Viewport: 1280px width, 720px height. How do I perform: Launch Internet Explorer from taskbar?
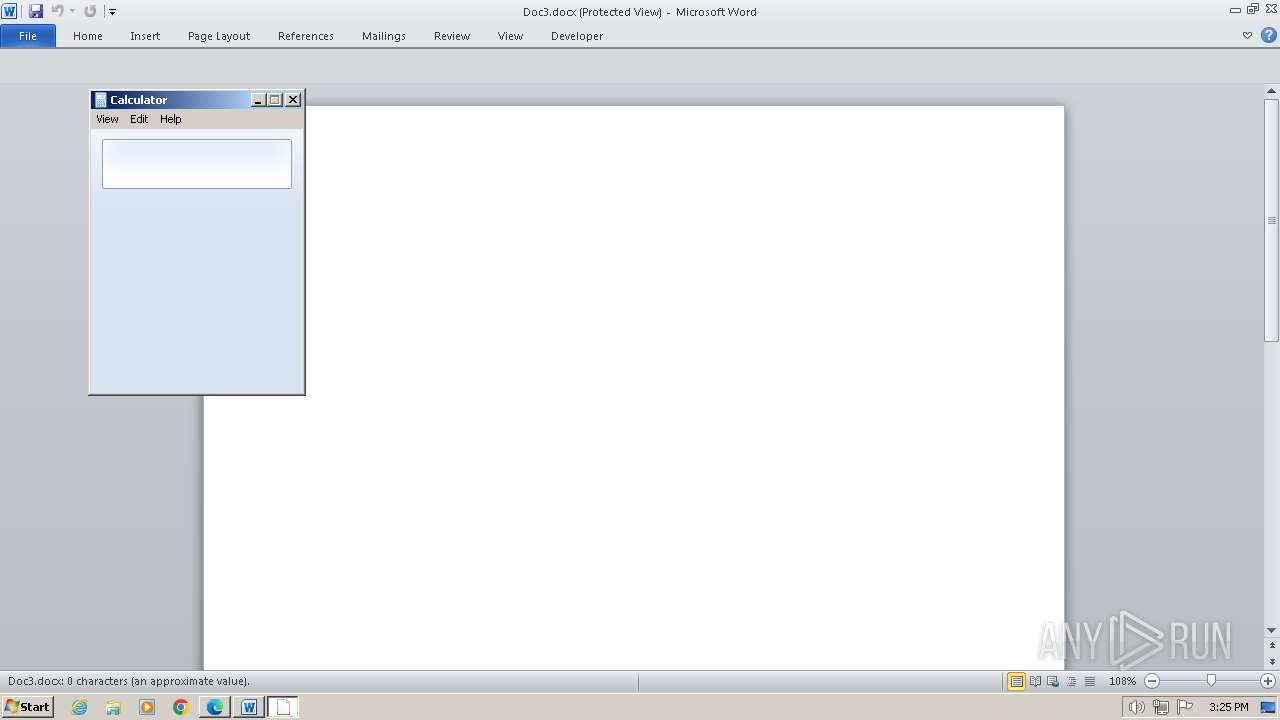(79, 707)
